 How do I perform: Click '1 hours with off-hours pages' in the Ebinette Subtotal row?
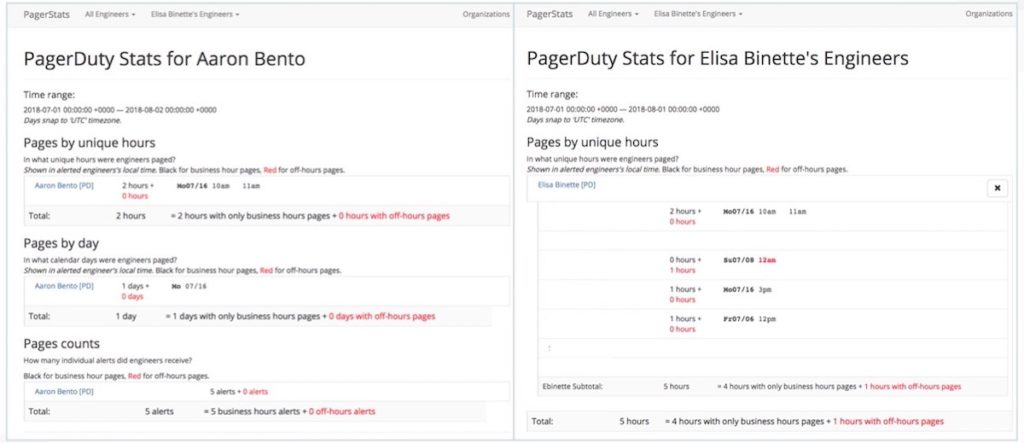(x=912, y=387)
